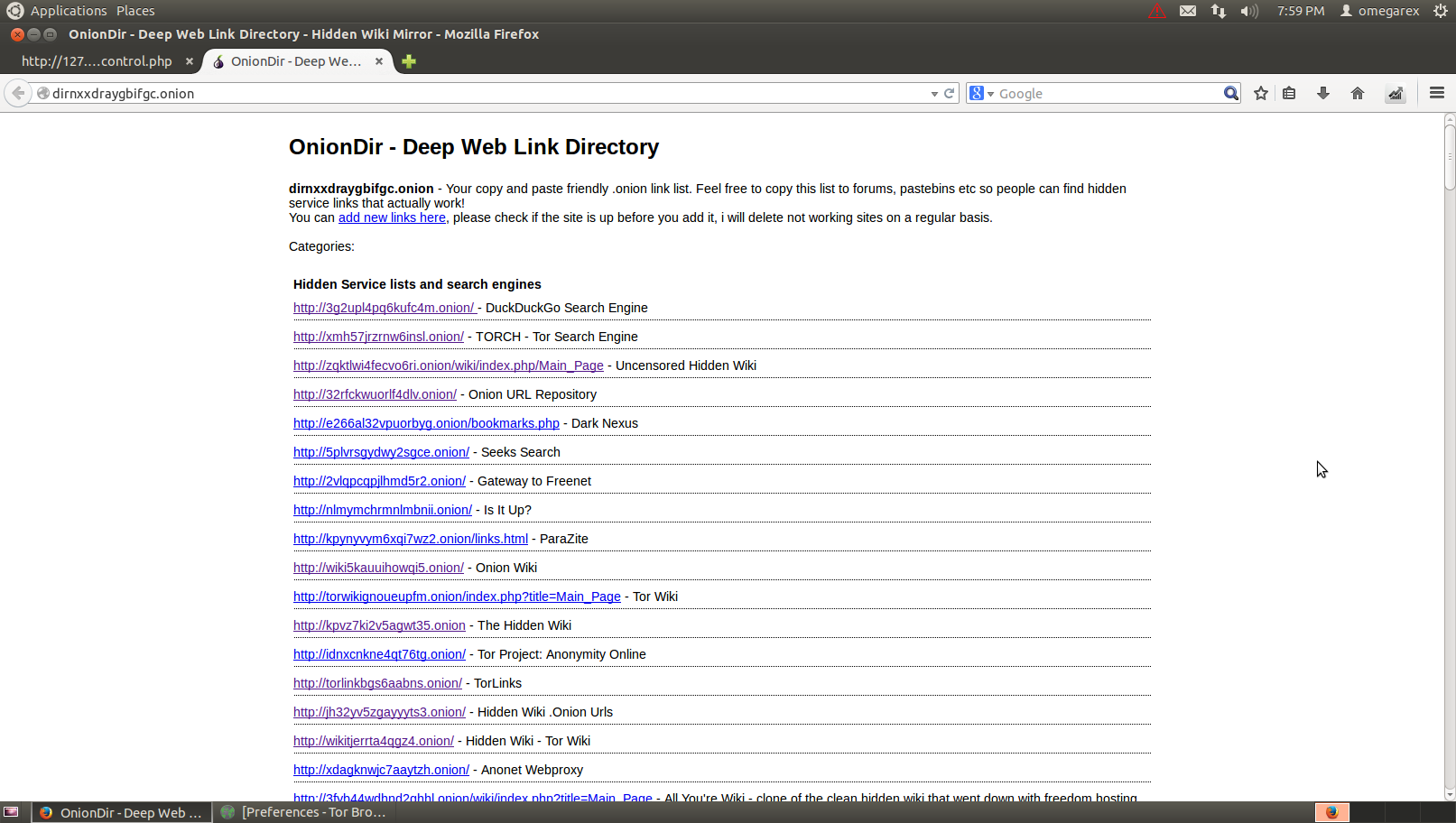Open the Uncensored Hidden Wiki link
This screenshot has height=823, width=1456.
[449, 365]
